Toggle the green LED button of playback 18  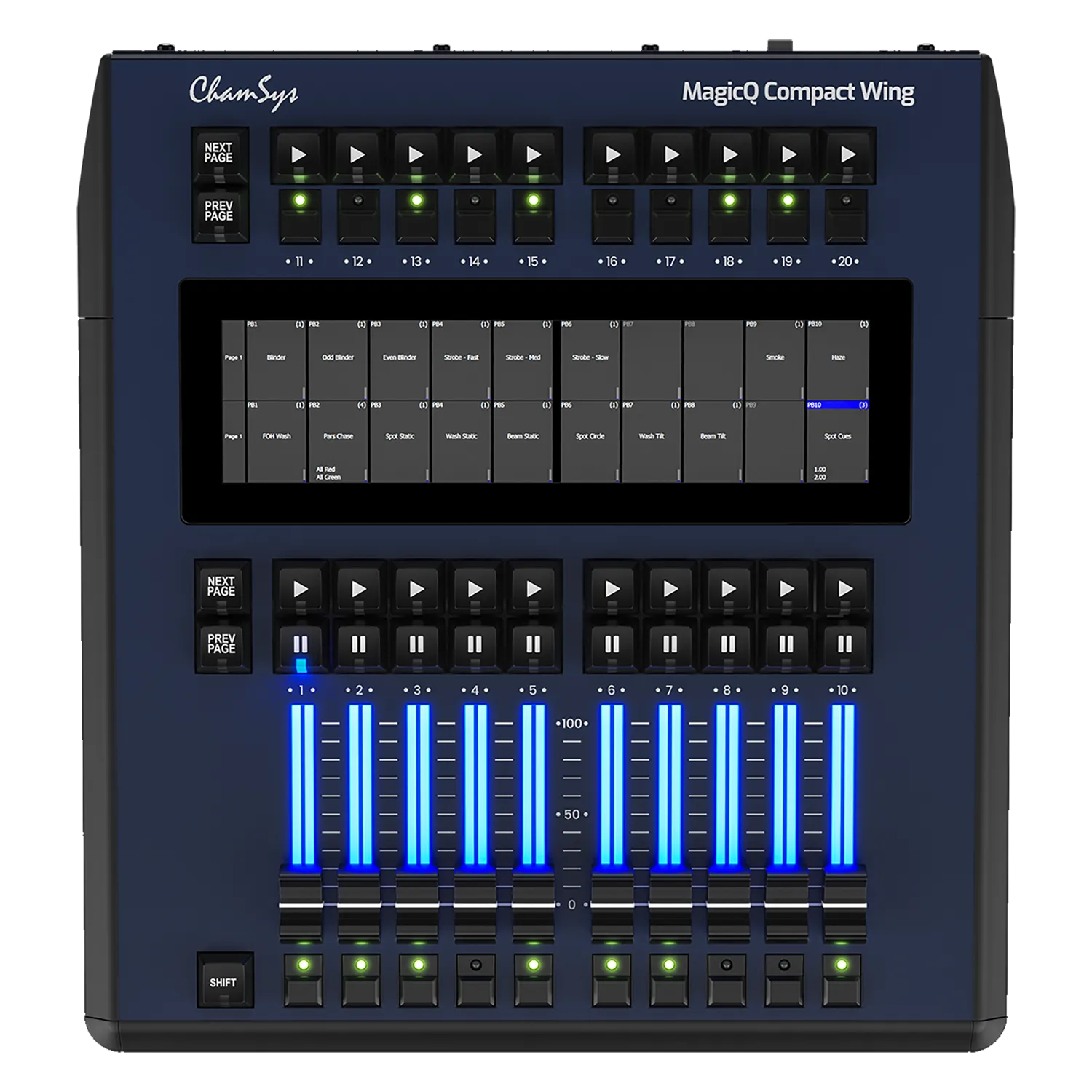tap(729, 216)
